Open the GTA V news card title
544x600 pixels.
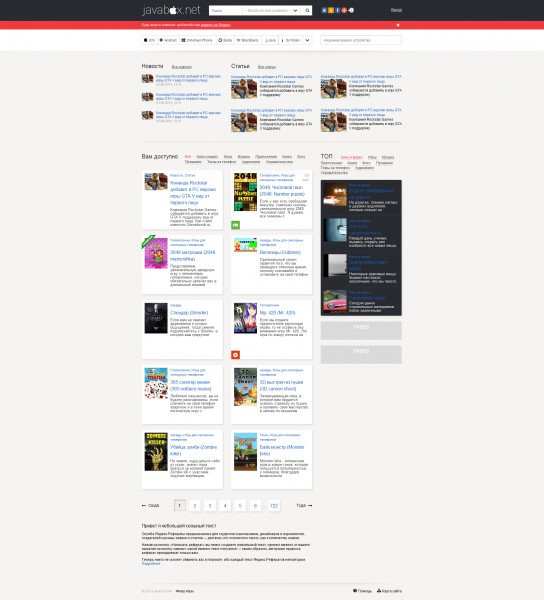193,192
